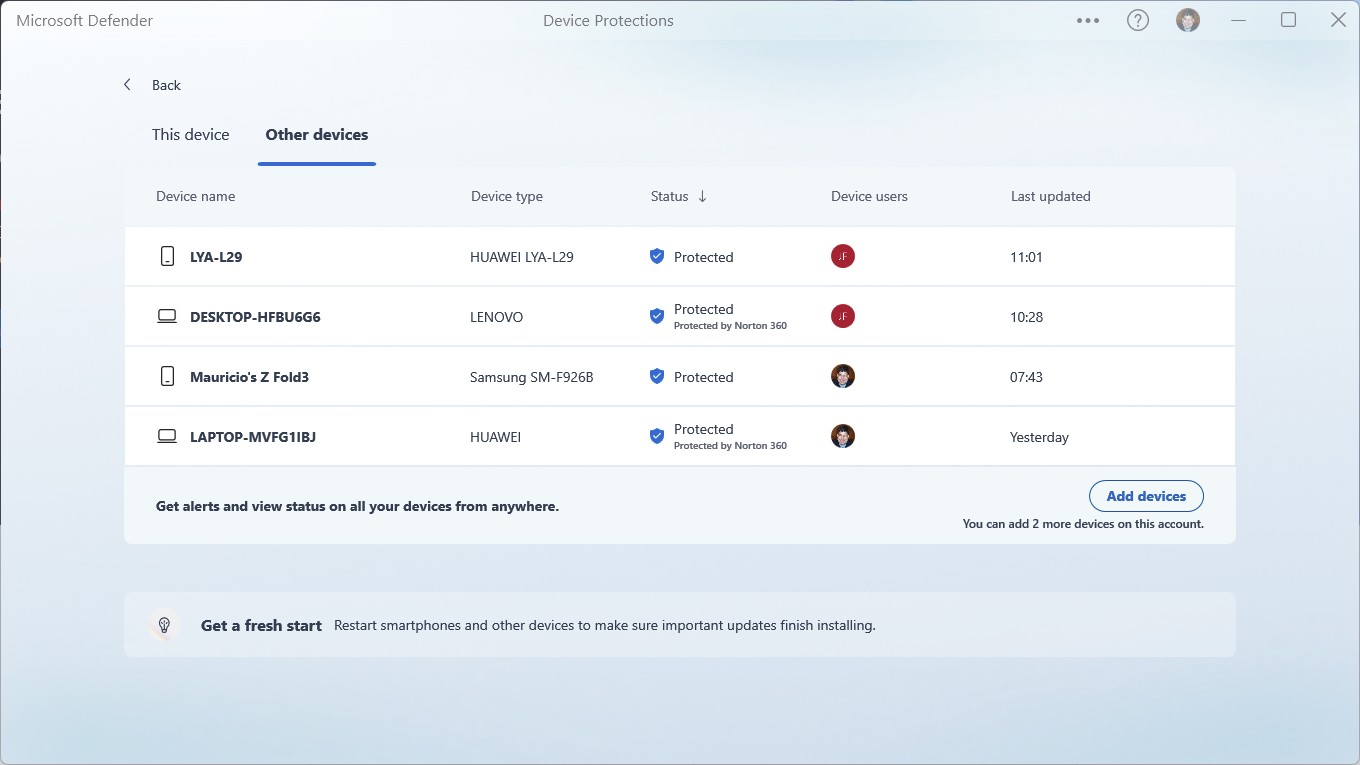Click the LENOVO device type cell
1360x765 pixels.
click(x=497, y=317)
